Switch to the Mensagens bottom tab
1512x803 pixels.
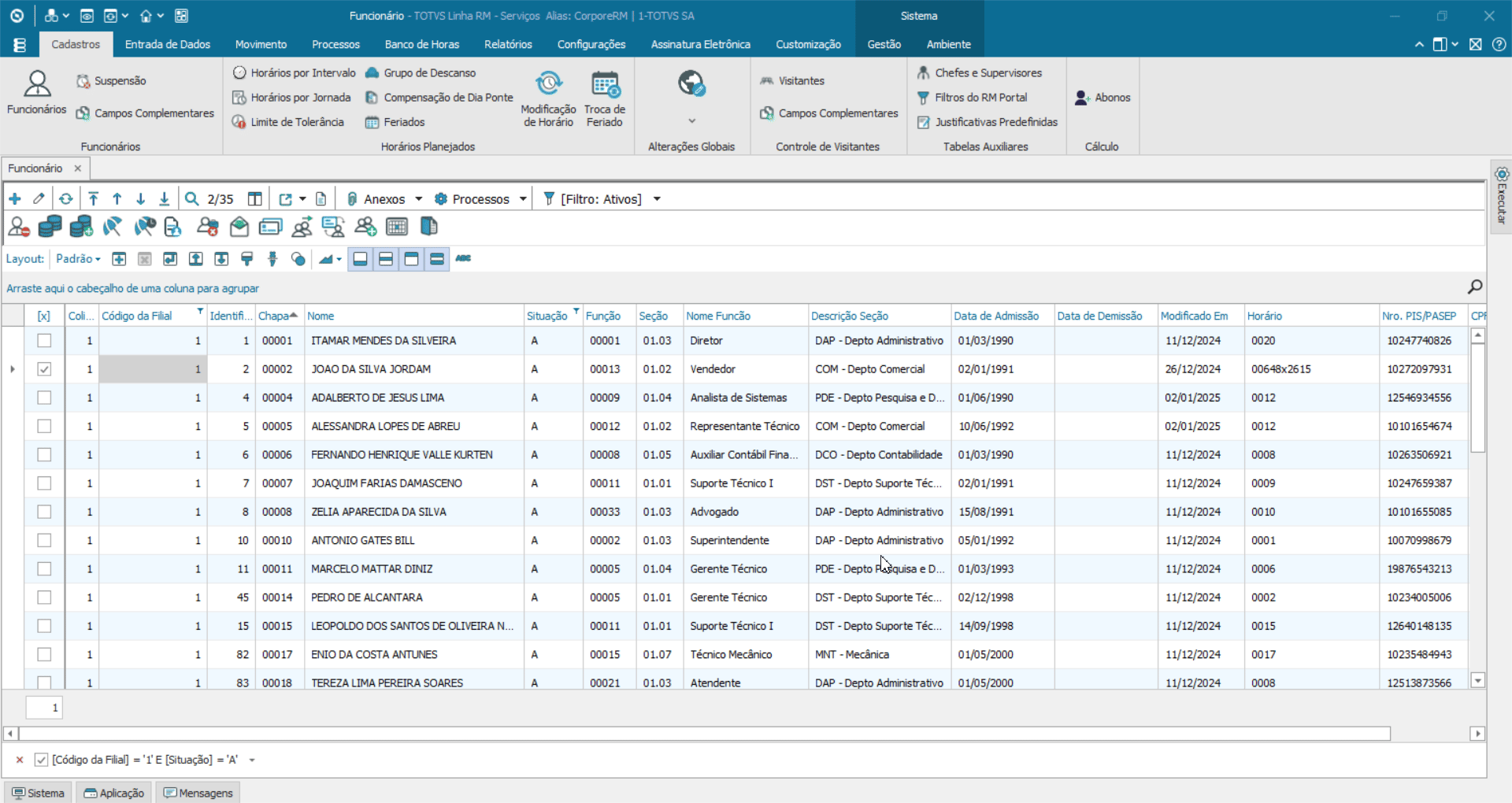198,793
